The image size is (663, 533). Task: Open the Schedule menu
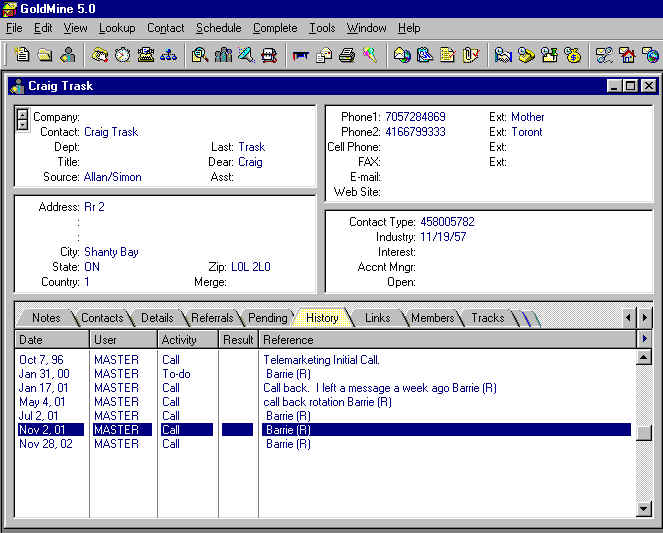pos(219,28)
